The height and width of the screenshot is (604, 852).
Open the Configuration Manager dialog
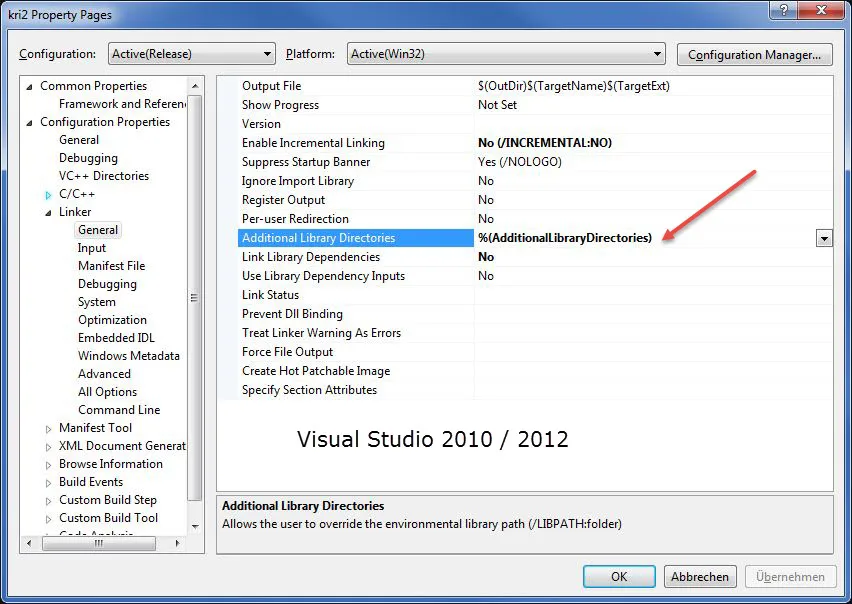(754, 55)
